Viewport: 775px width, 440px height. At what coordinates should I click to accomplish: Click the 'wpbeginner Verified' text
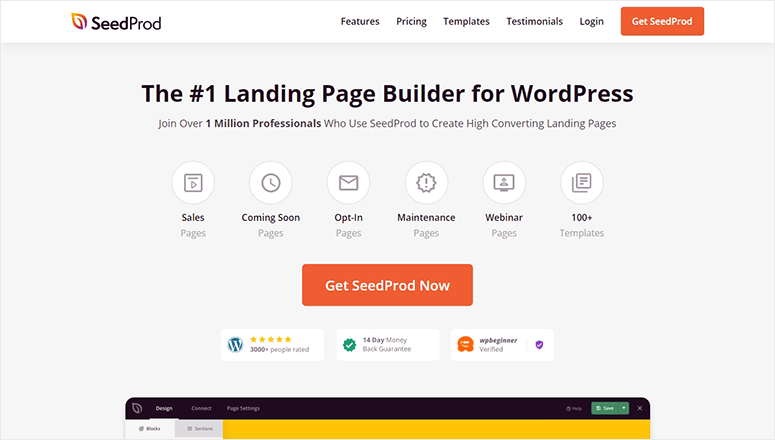498,345
